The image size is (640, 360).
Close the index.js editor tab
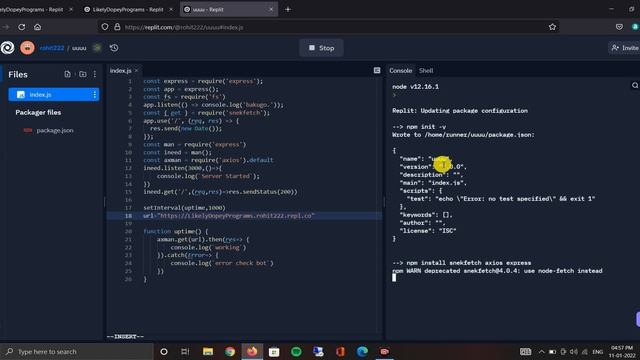coord(136,71)
